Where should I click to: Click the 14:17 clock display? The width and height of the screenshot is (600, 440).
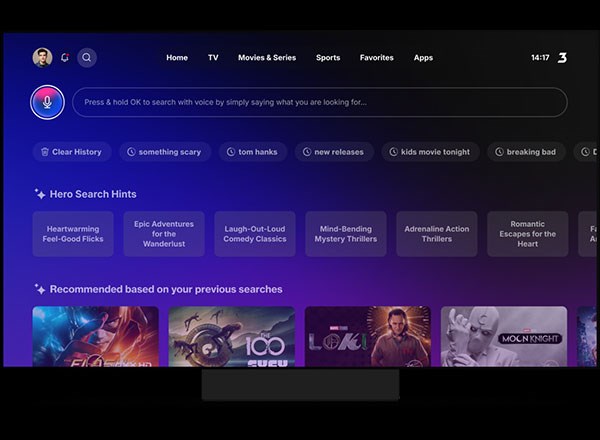pyautogui.click(x=540, y=58)
